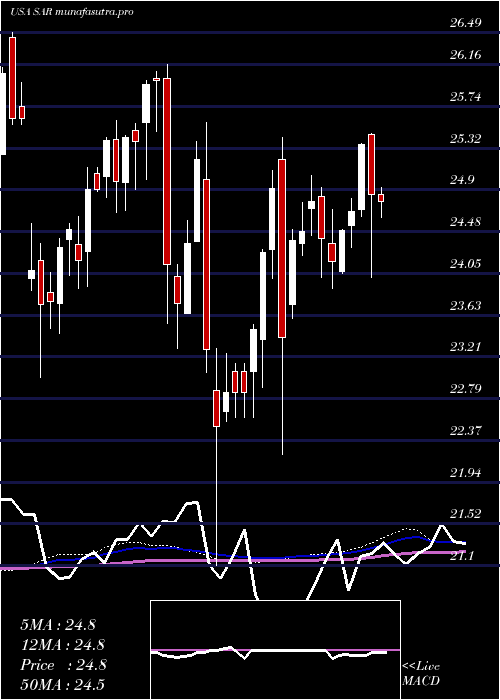Select the 21.1 price axis label
The width and height of the screenshot is (500, 700).
pos(462,556)
